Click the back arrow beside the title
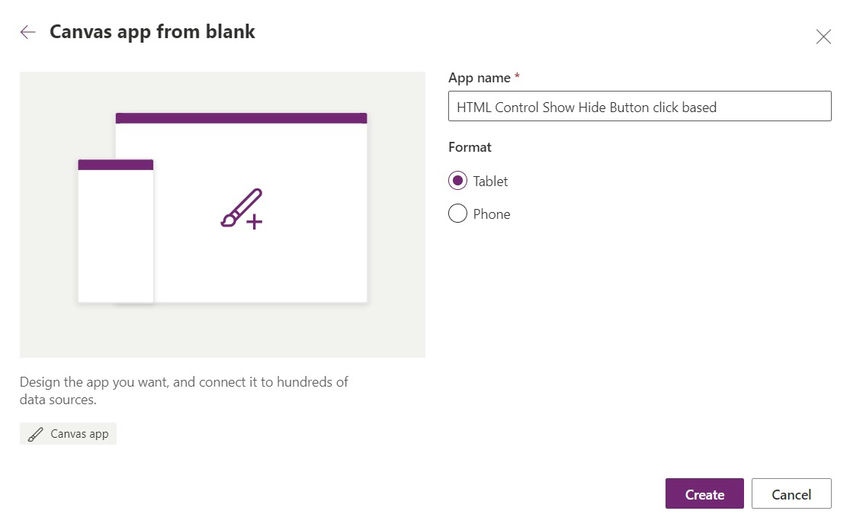 point(28,32)
